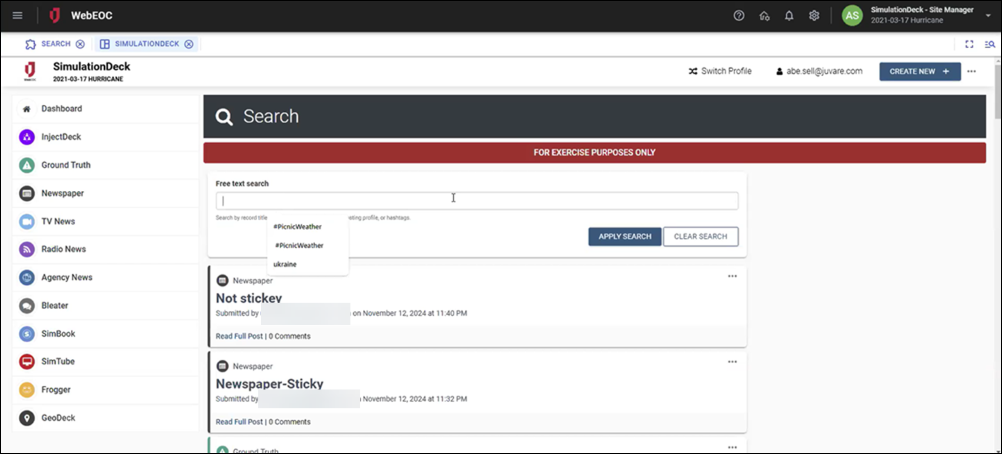Expand options menu for Newspaper-Sticky post
This screenshot has width=1002, height=454.
tap(732, 361)
